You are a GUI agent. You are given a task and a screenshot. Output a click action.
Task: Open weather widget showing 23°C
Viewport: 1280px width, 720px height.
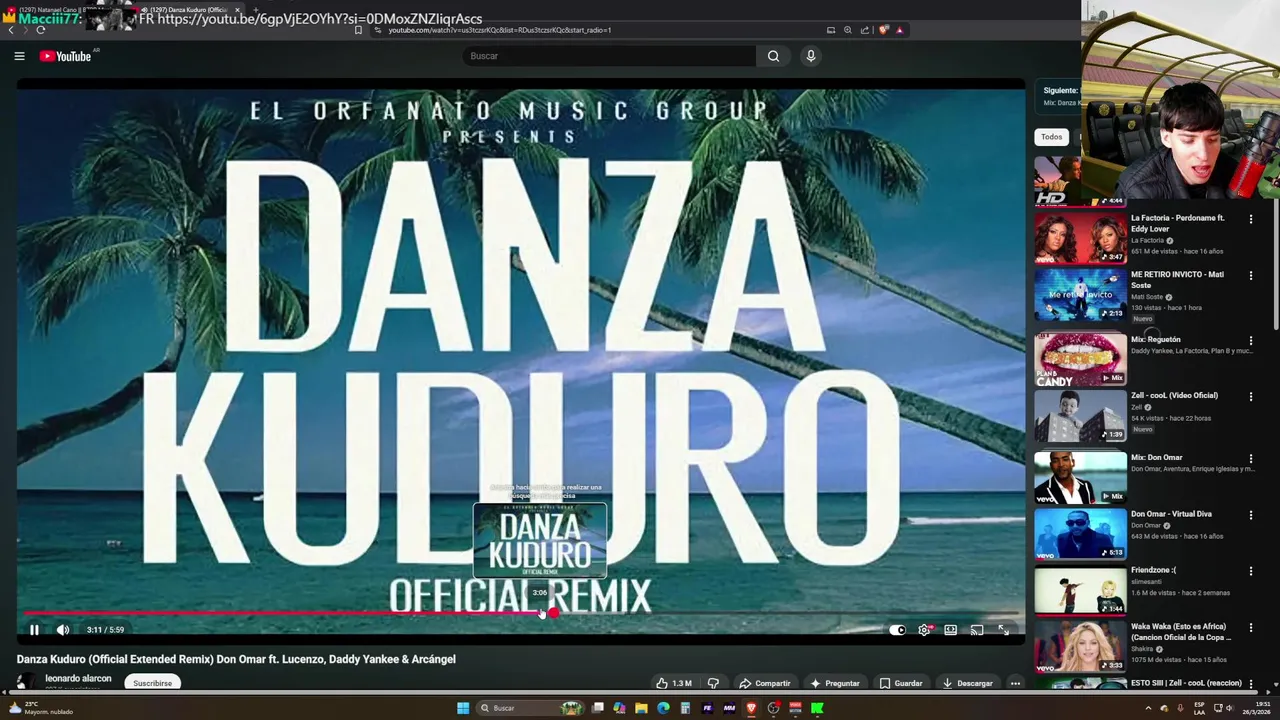point(40,708)
